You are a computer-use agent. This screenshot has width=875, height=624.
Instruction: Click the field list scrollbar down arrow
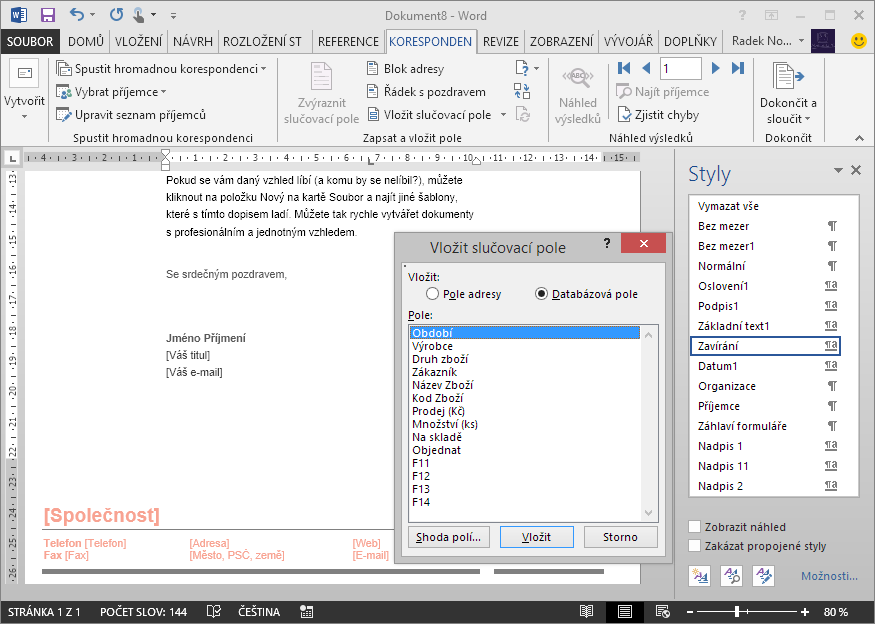[x=648, y=513]
